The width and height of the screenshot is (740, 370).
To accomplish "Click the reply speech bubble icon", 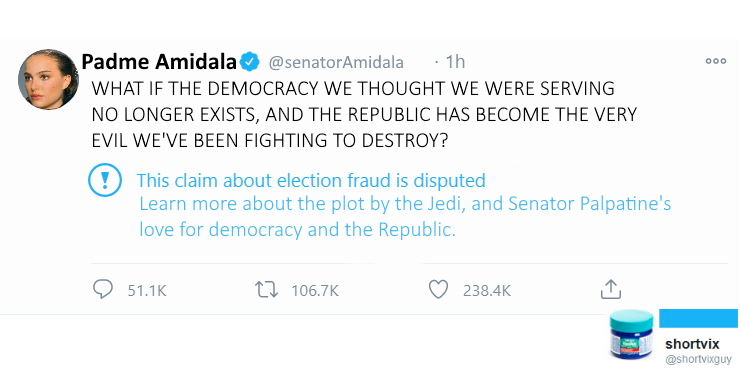I will click(x=102, y=289).
